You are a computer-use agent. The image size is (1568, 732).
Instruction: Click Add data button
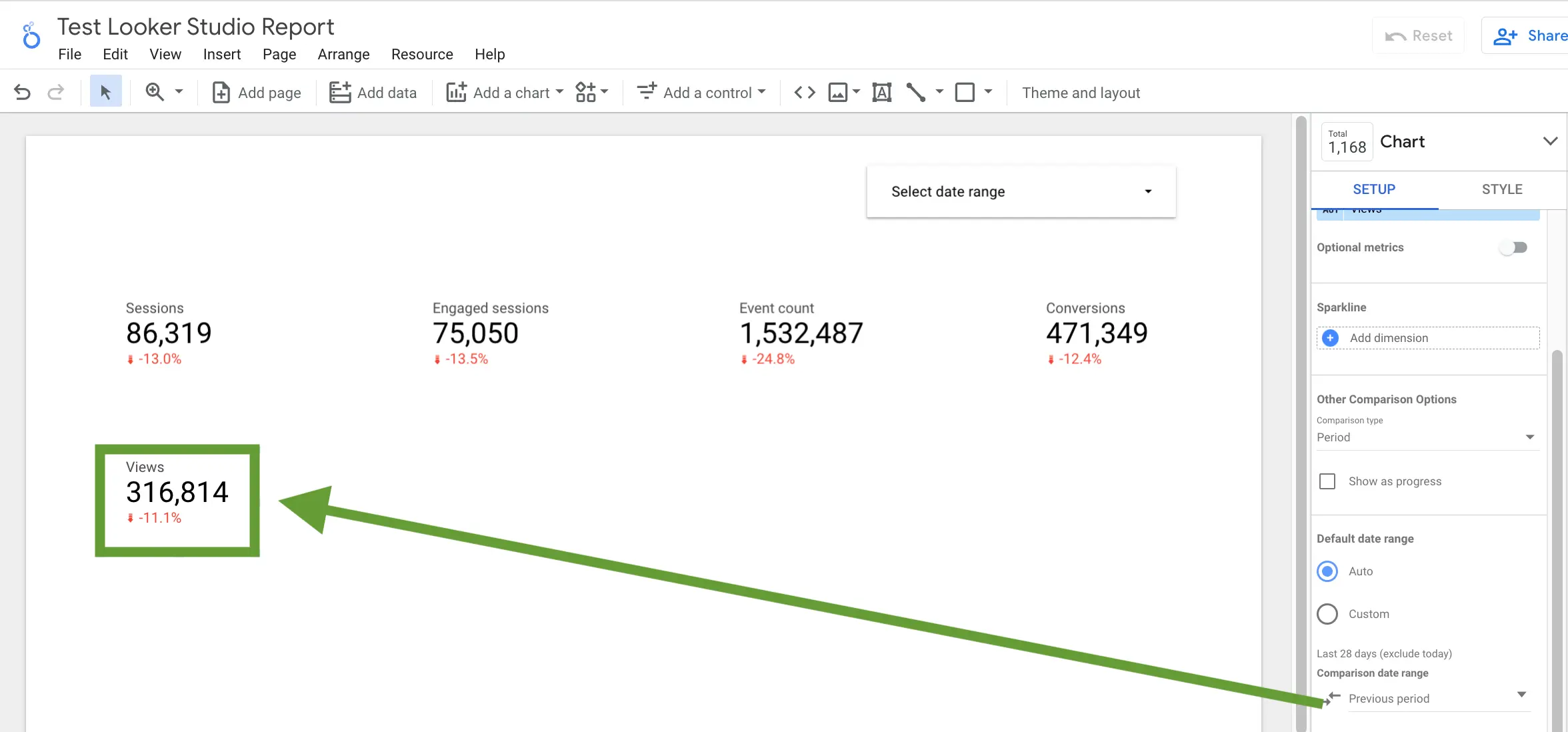(x=373, y=93)
